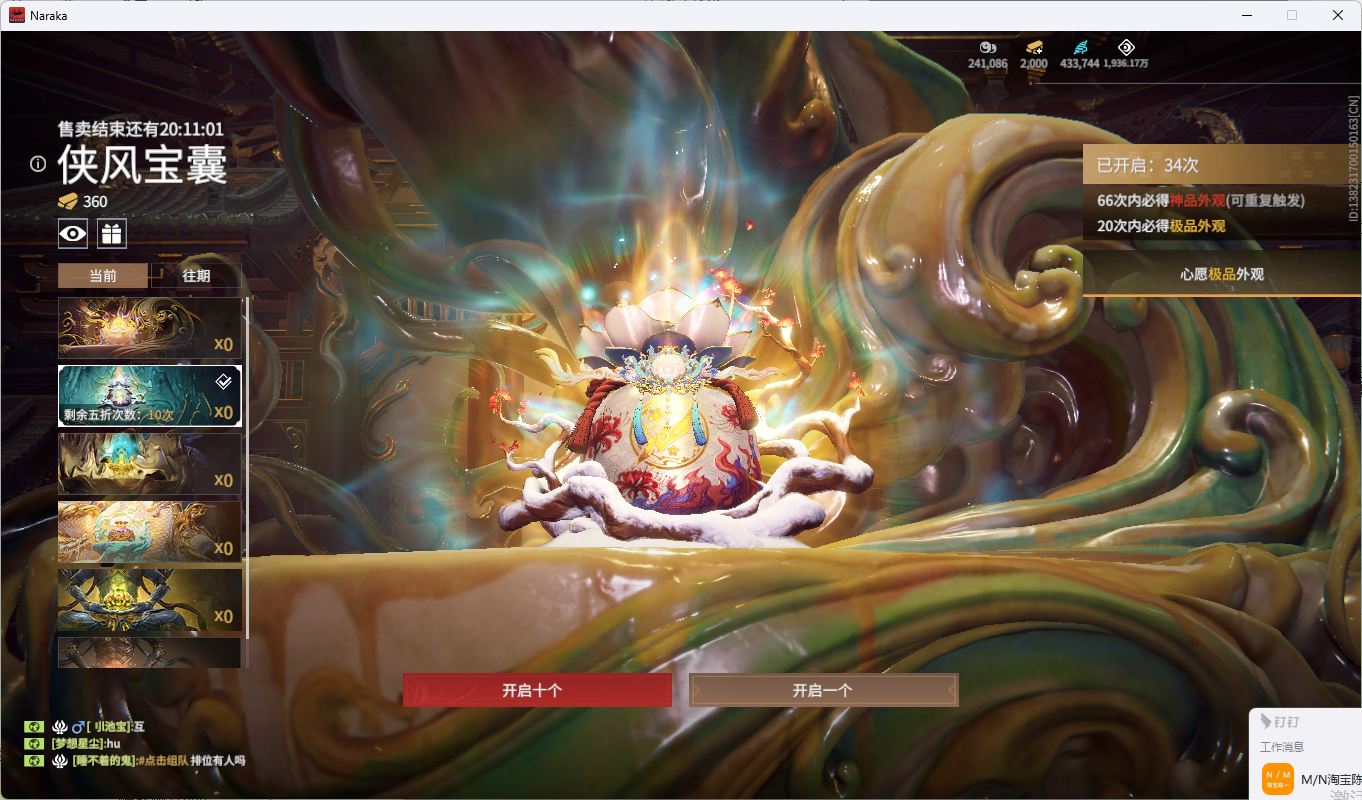The image size is (1362, 800).
Task: Click the info icon beside 侠风宝囊
Action: [x=38, y=164]
